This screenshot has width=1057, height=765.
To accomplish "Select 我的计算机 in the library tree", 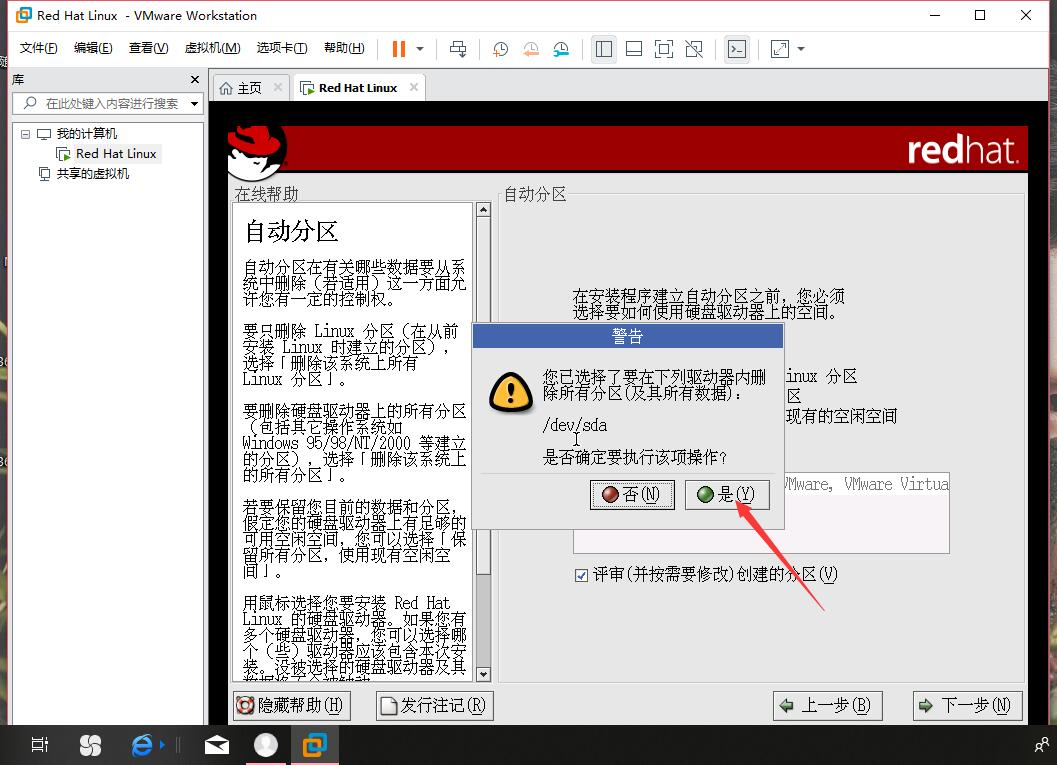I will point(86,133).
